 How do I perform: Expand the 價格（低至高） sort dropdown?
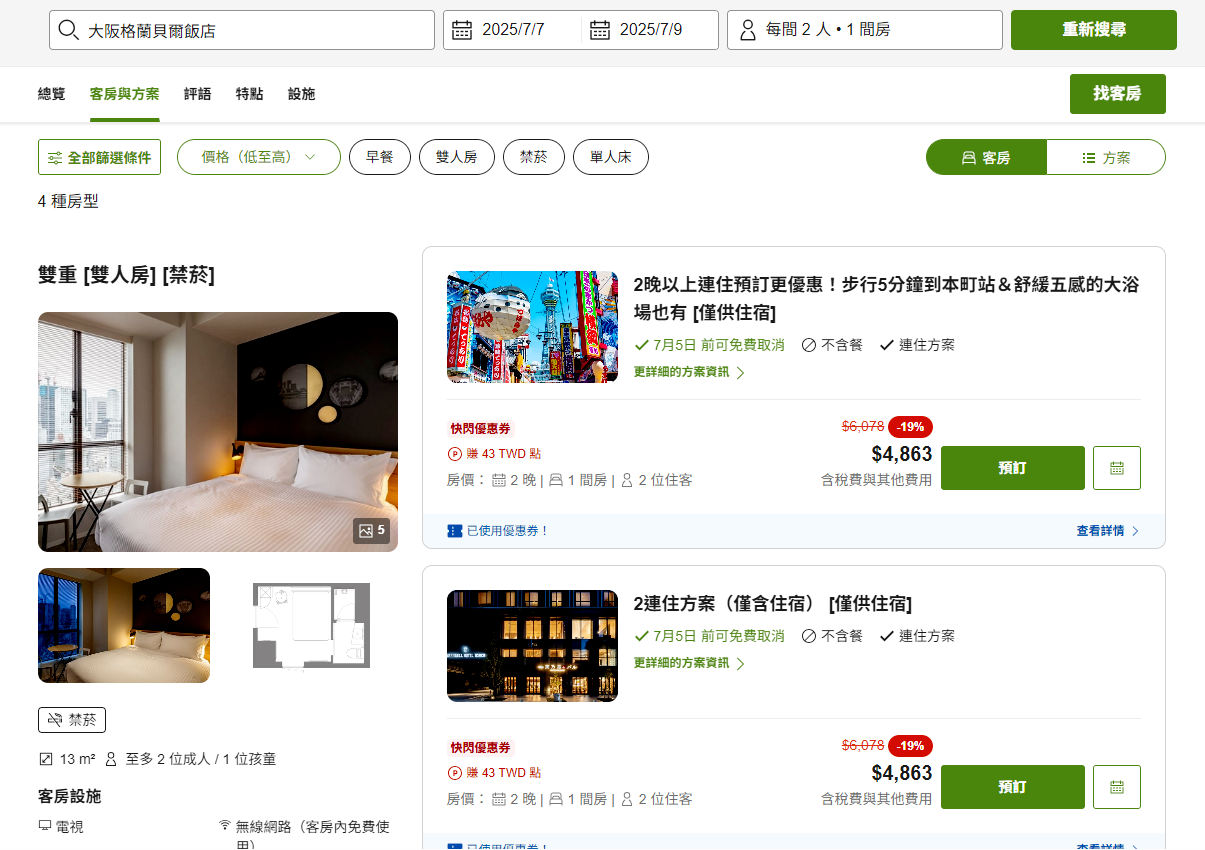(258, 157)
